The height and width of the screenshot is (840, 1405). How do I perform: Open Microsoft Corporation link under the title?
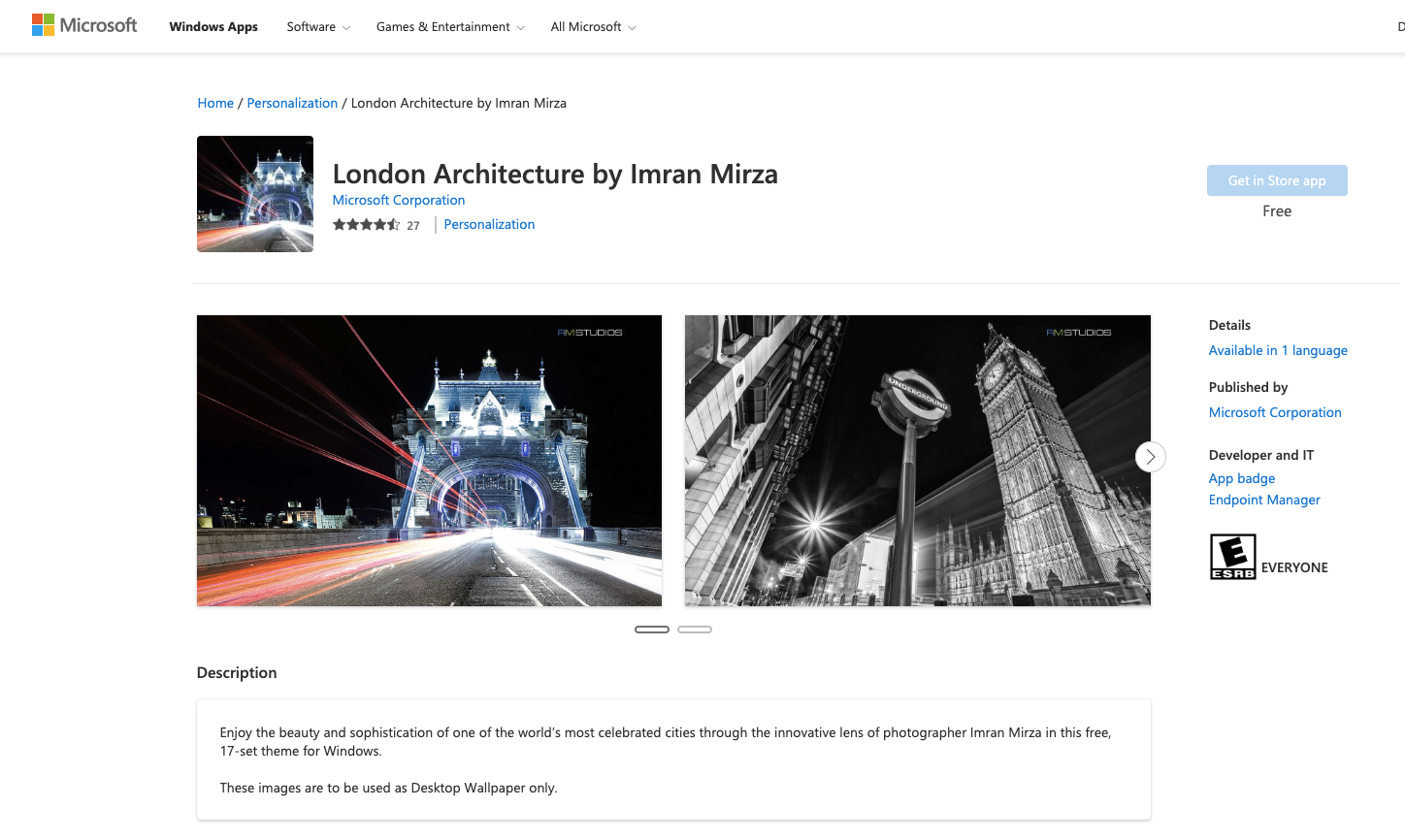399,200
